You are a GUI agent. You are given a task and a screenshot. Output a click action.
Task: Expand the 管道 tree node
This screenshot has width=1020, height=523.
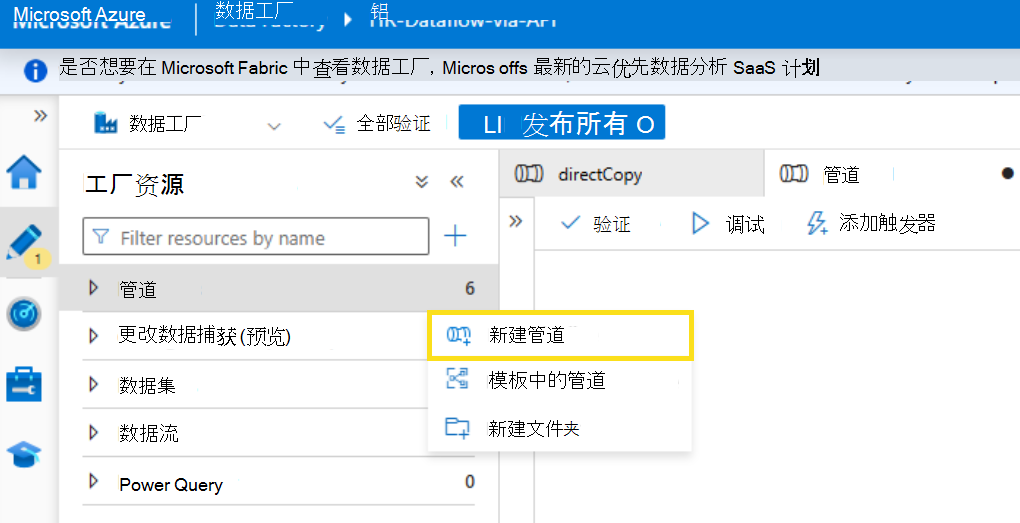[x=94, y=288]
